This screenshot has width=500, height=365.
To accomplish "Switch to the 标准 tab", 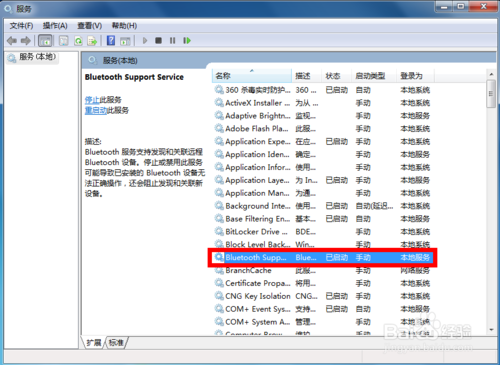I will [116, 342].
